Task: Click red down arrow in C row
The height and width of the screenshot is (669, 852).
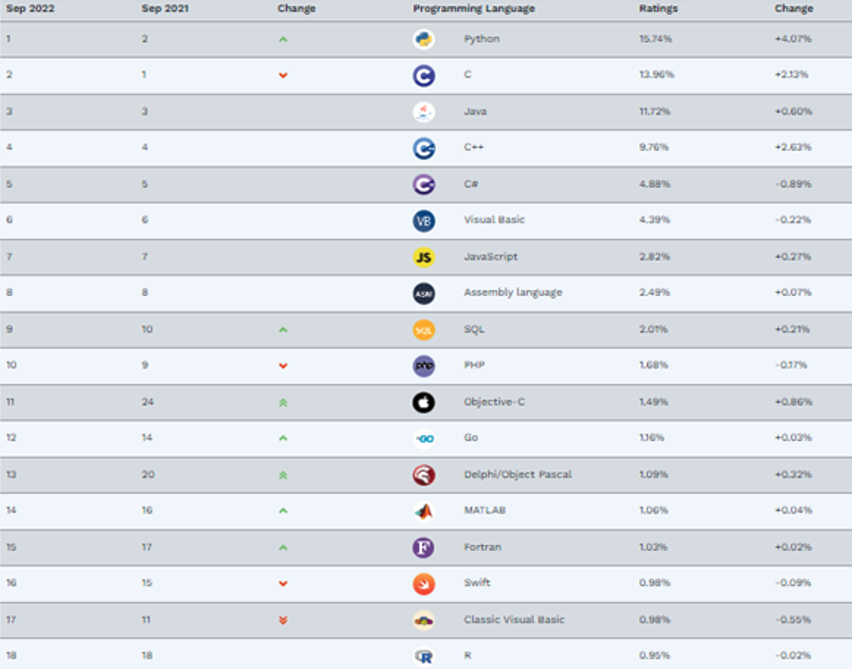Action: point(283,75)
